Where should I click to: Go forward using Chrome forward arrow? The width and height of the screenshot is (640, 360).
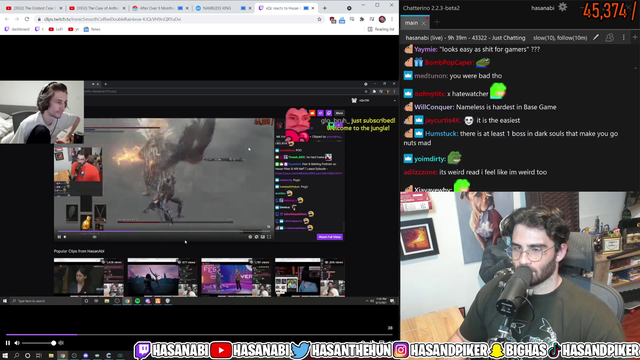(x=17, y=19)
